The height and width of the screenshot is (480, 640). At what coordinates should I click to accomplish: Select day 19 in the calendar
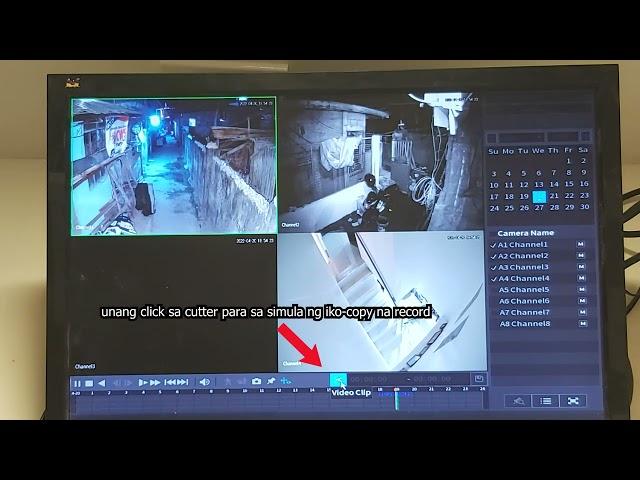pyautogui.click(x=524, y=196)
